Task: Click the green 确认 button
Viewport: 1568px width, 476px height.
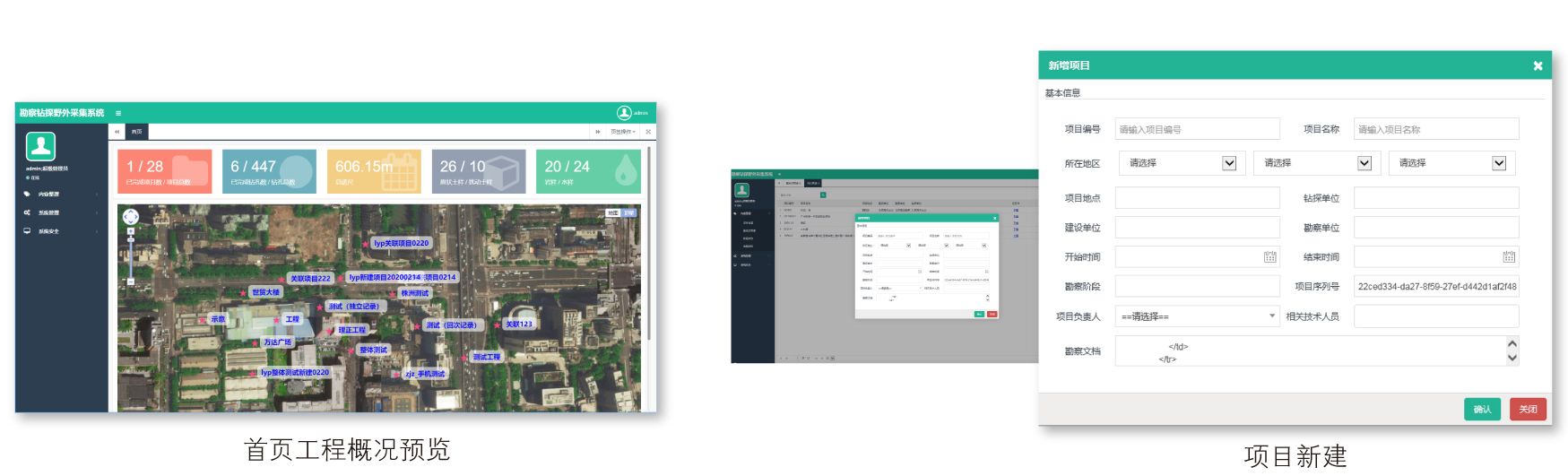Action: [x=1482, y=410]
